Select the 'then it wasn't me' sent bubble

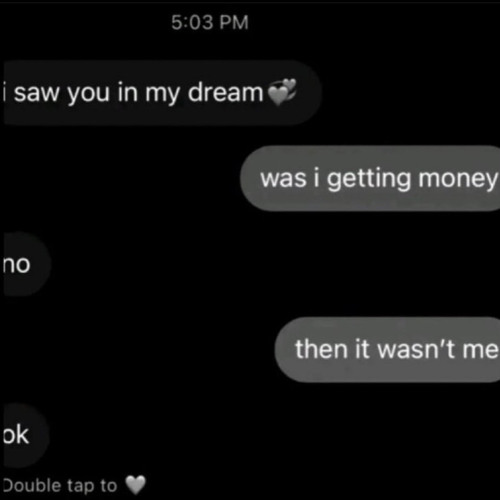(387, 350)
